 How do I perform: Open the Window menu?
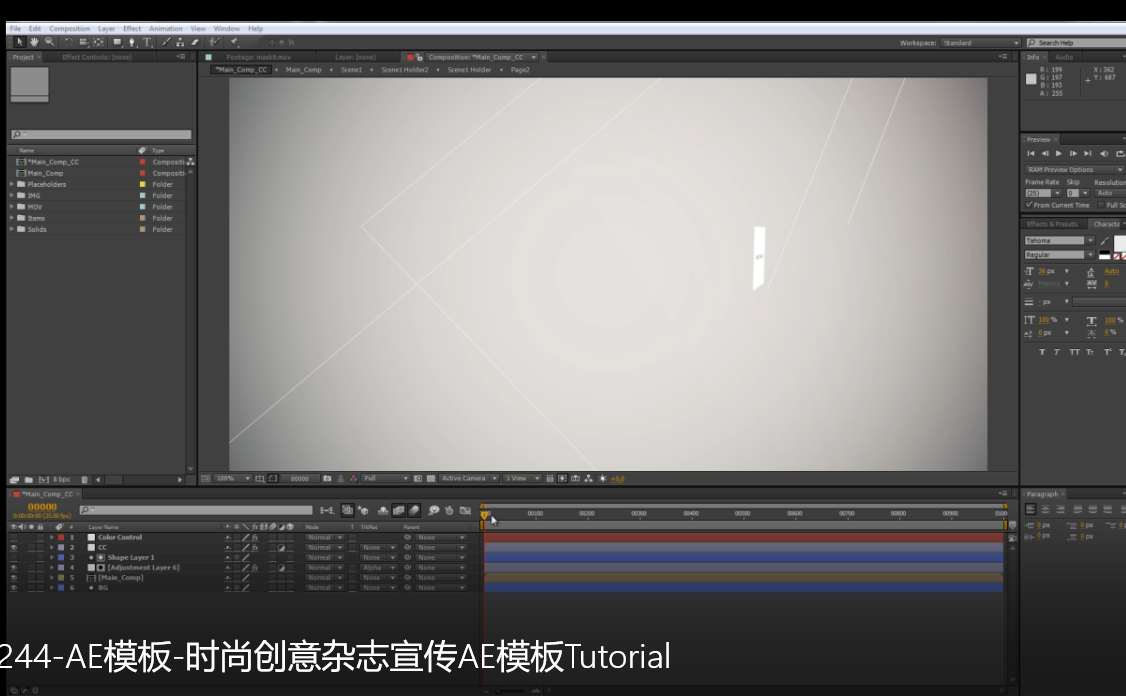[x=226, y=29]
